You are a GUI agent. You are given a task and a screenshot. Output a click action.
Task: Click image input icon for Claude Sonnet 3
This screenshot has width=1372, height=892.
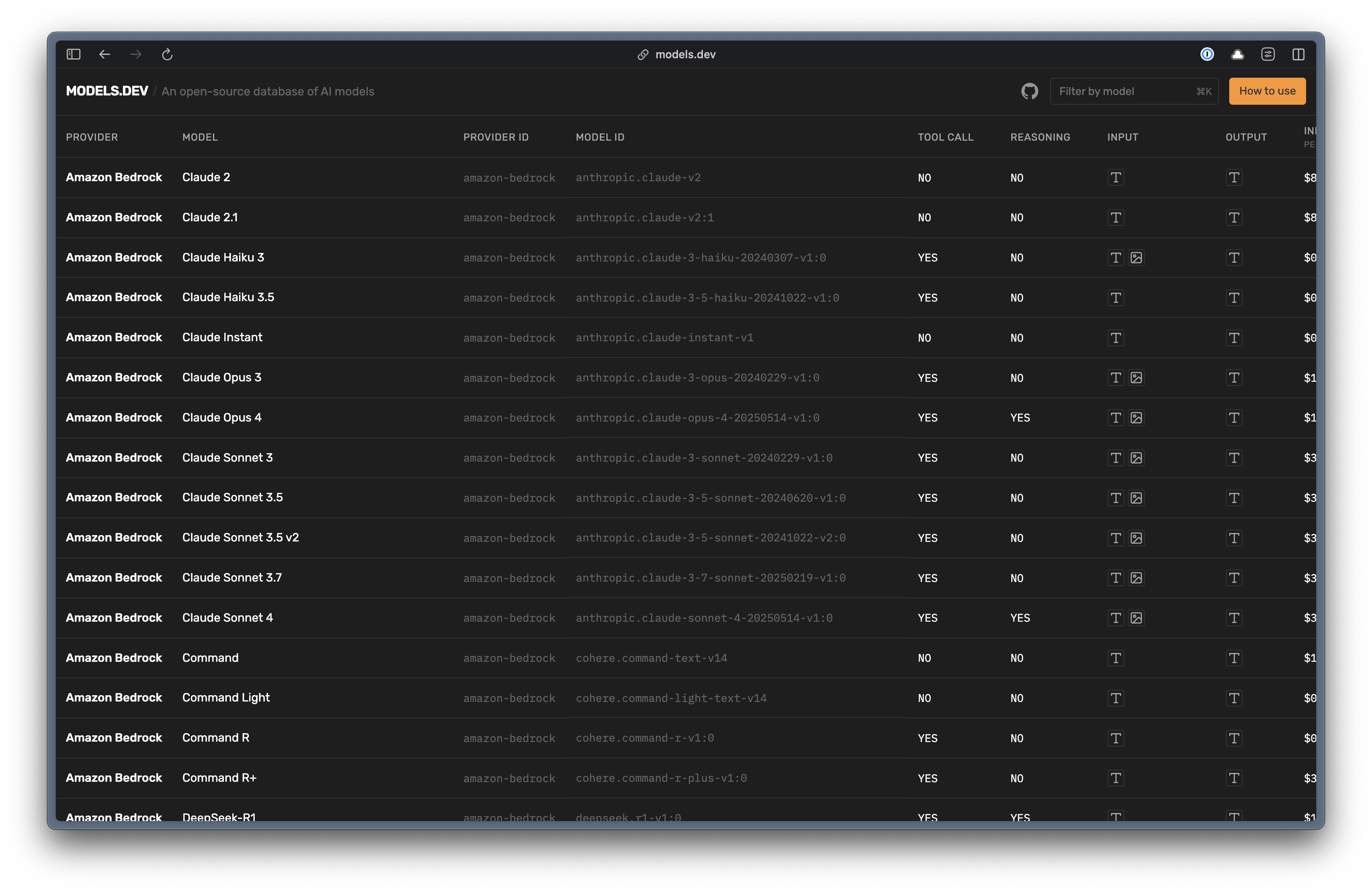(x=1135, y=457)
